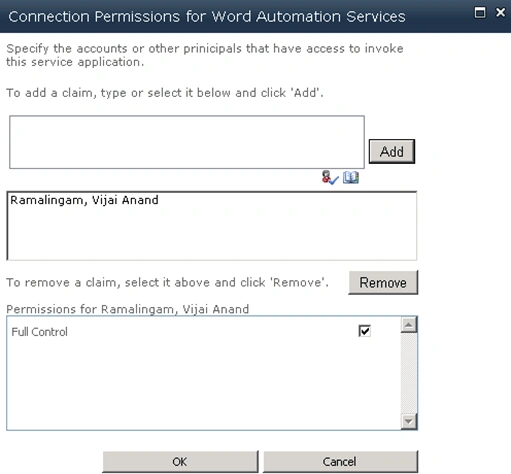Close the dialog with the X icon
This screenshot has width=511, height=474.
click(500, 13)
